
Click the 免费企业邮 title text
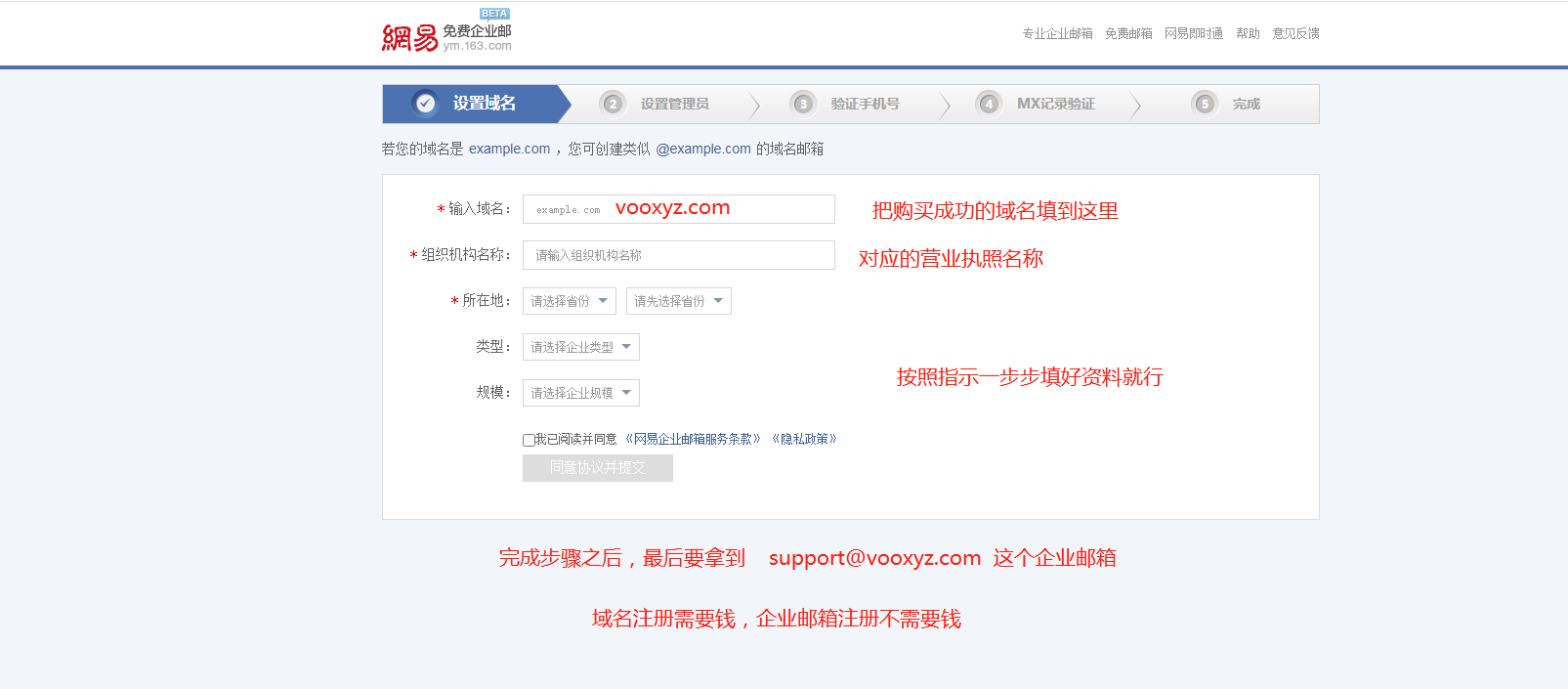pyautogui.click(x=477, y=30)
